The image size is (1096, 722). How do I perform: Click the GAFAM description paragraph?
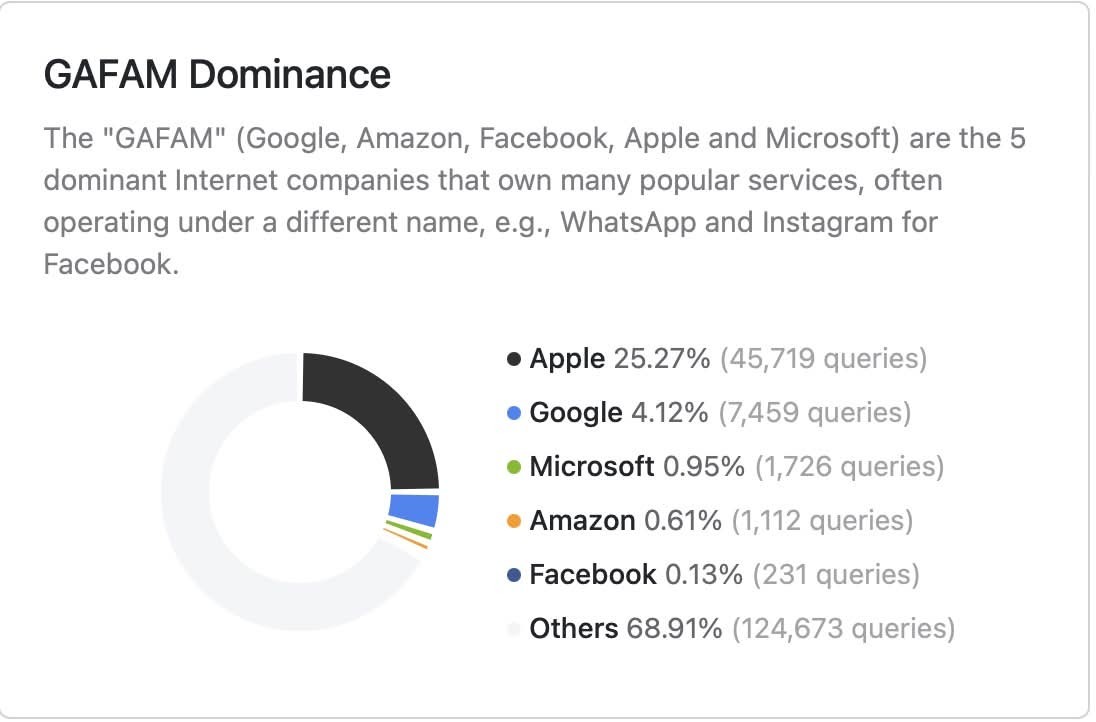pyautogui.click(x=534, y=201)
